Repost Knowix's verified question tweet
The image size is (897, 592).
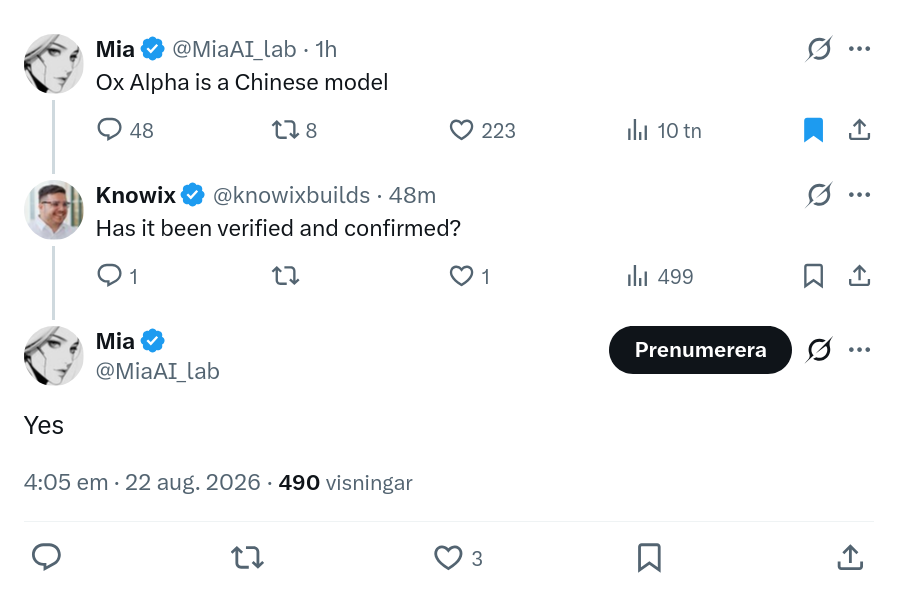pyautogui.click(x=285, y=276)
